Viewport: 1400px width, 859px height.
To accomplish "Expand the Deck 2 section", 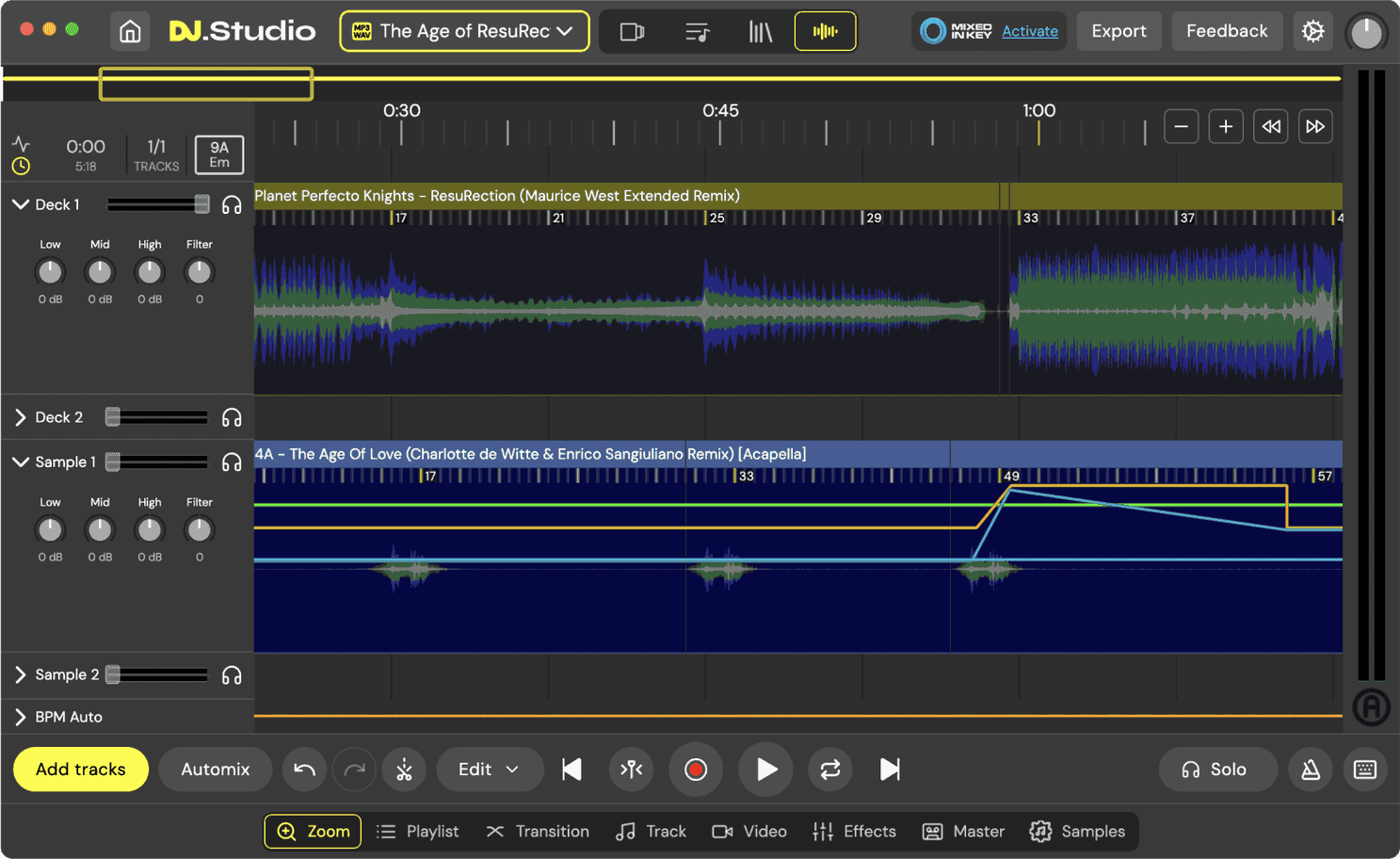I will (19, 416).
